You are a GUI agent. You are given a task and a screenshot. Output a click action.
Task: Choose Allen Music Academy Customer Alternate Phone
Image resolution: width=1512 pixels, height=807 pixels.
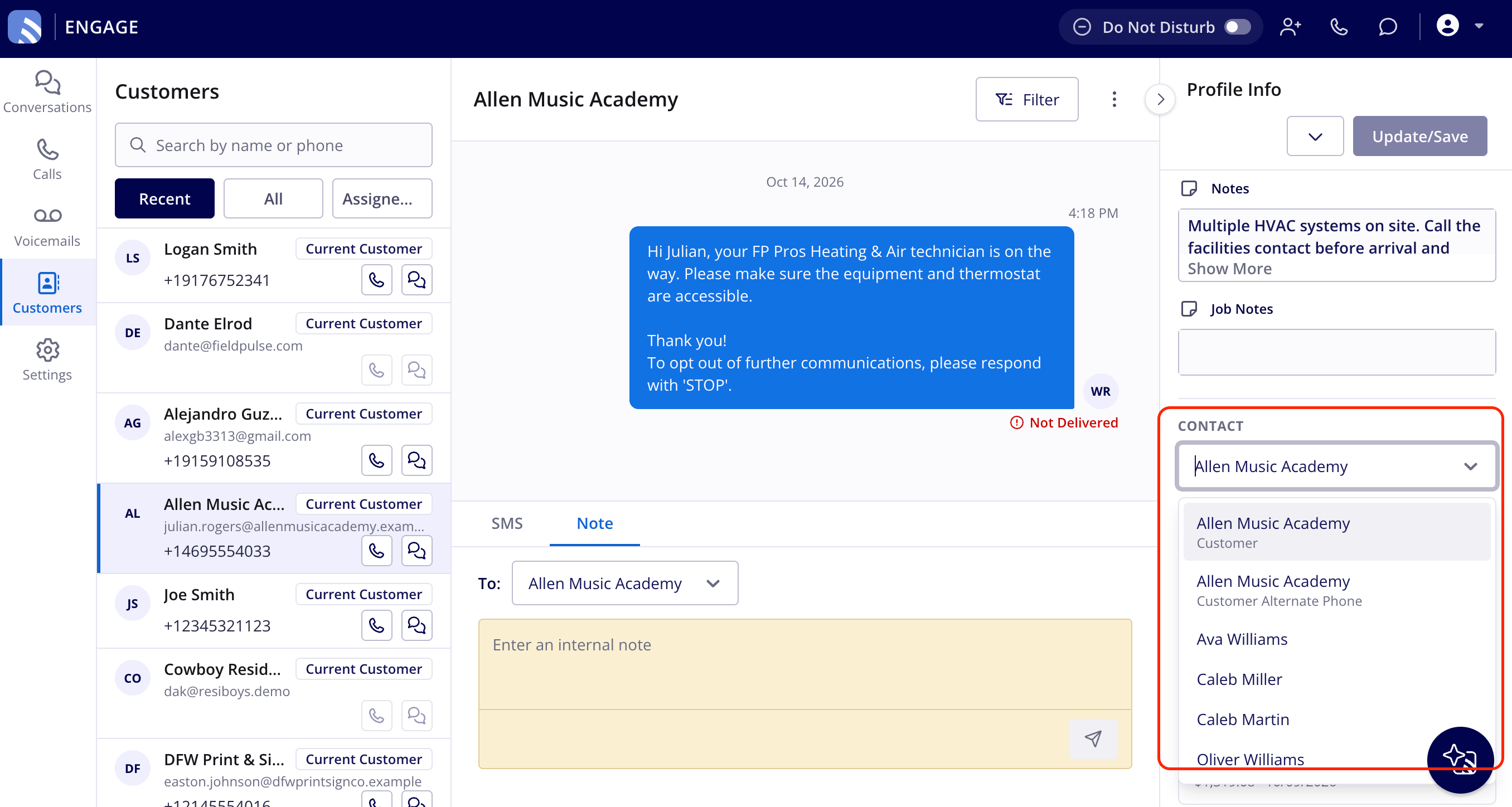point(1336,590)
